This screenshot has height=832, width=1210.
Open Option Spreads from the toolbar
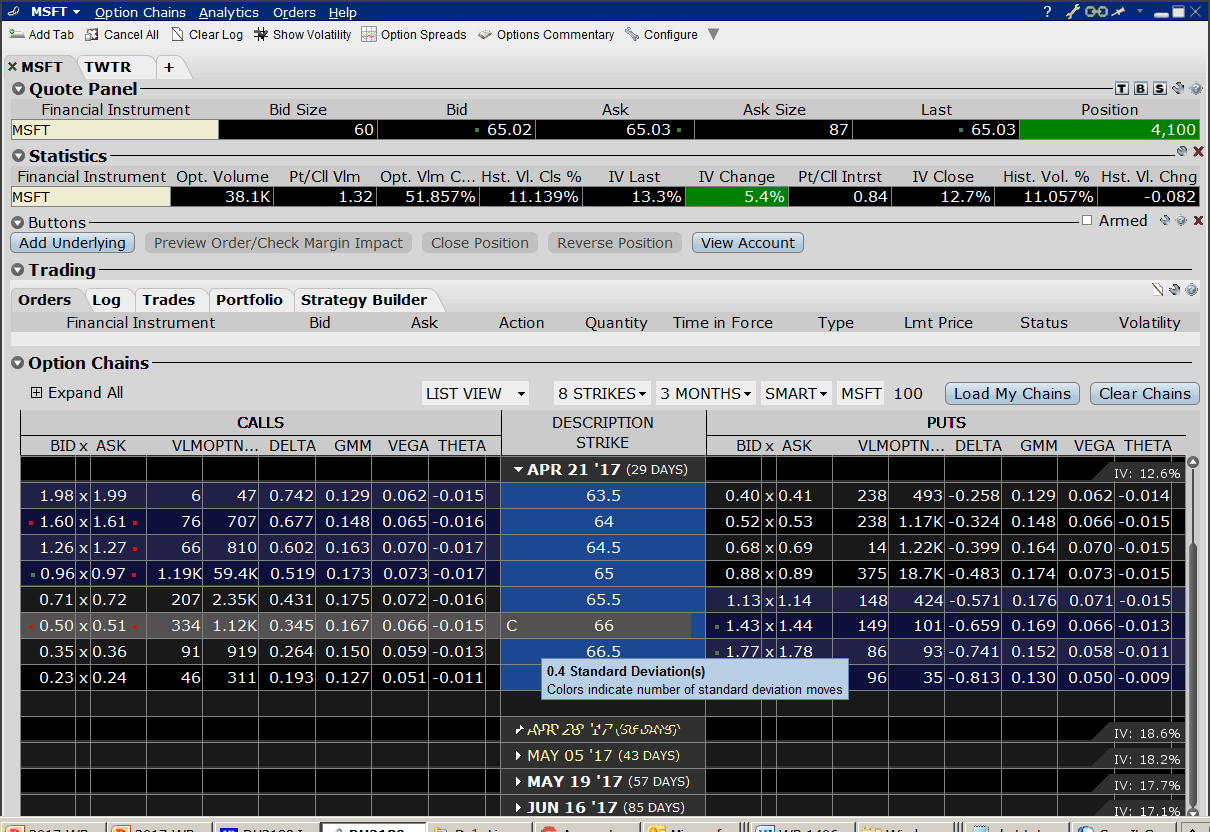[x=414, y=35]
